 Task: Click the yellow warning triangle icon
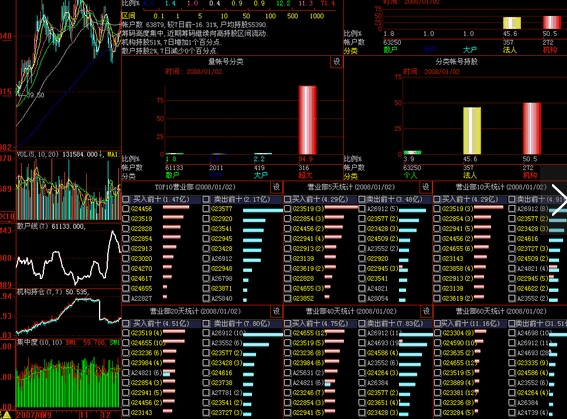tap(7, 415)
